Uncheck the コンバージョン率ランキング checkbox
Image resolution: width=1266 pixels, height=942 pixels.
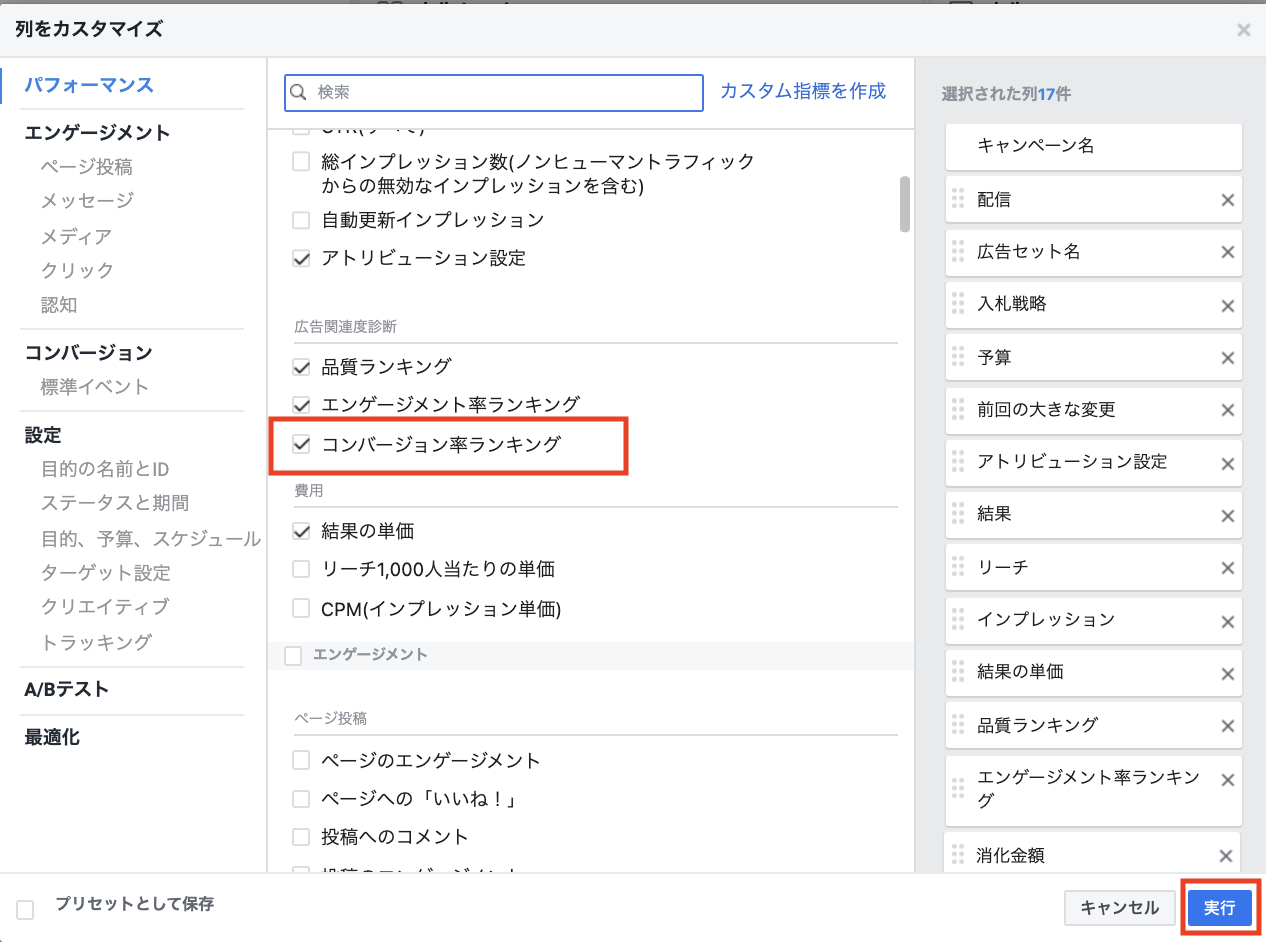[x=301, y=445]
